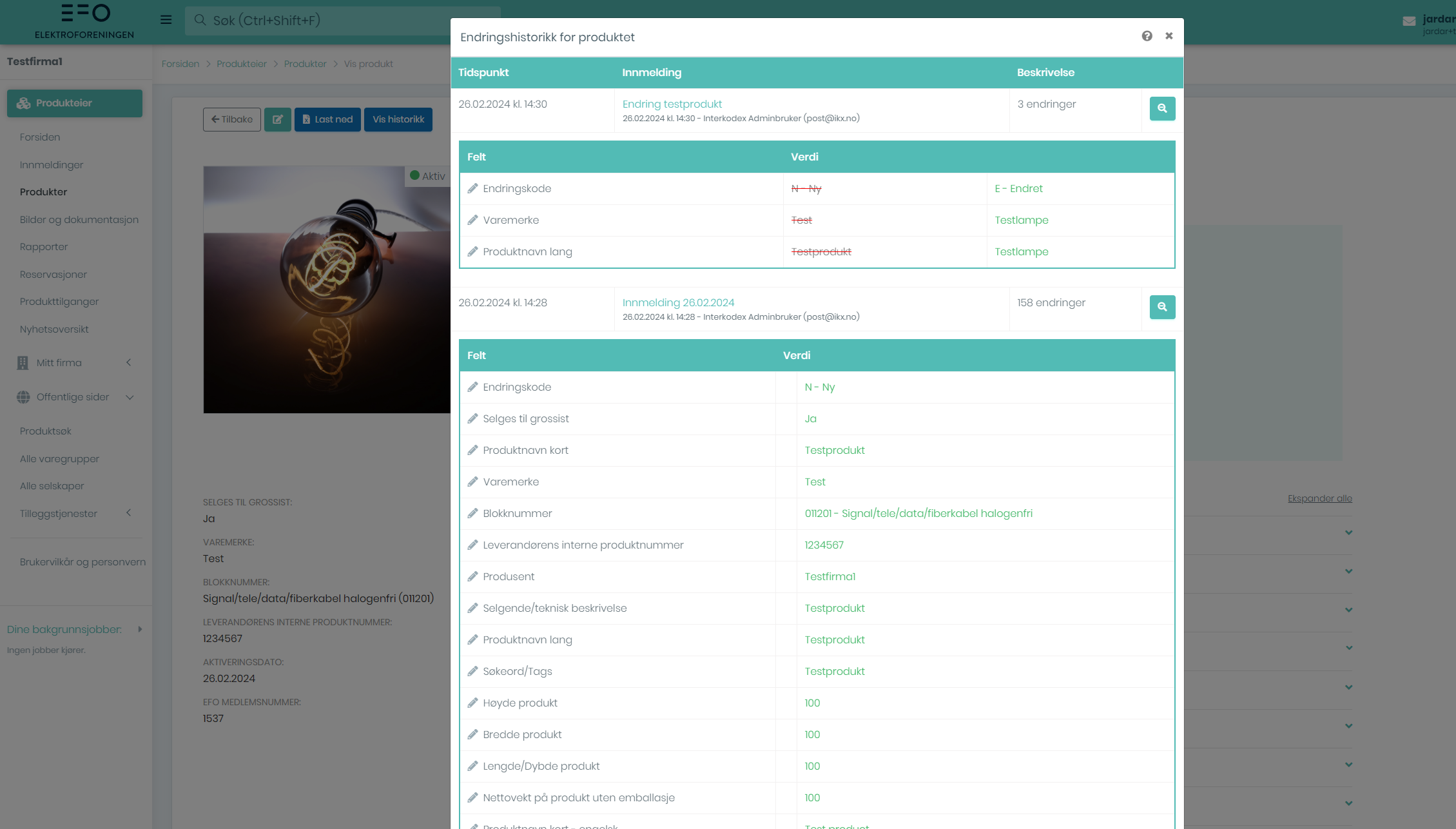
Task: Close the Endringshistorikk dialog
Action: click(1169, 36)
